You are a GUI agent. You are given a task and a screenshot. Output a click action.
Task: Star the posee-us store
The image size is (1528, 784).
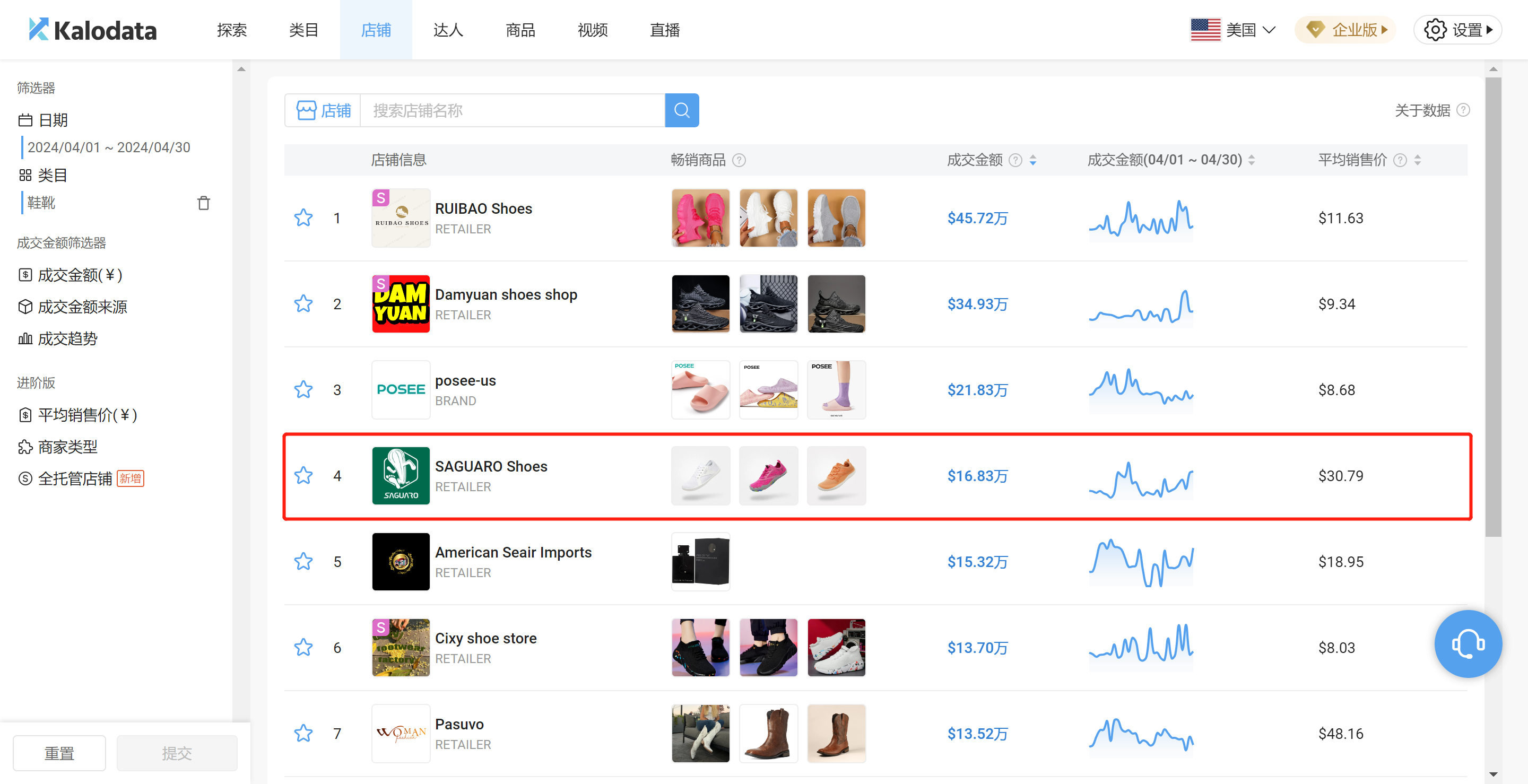[x=303, y=390]
